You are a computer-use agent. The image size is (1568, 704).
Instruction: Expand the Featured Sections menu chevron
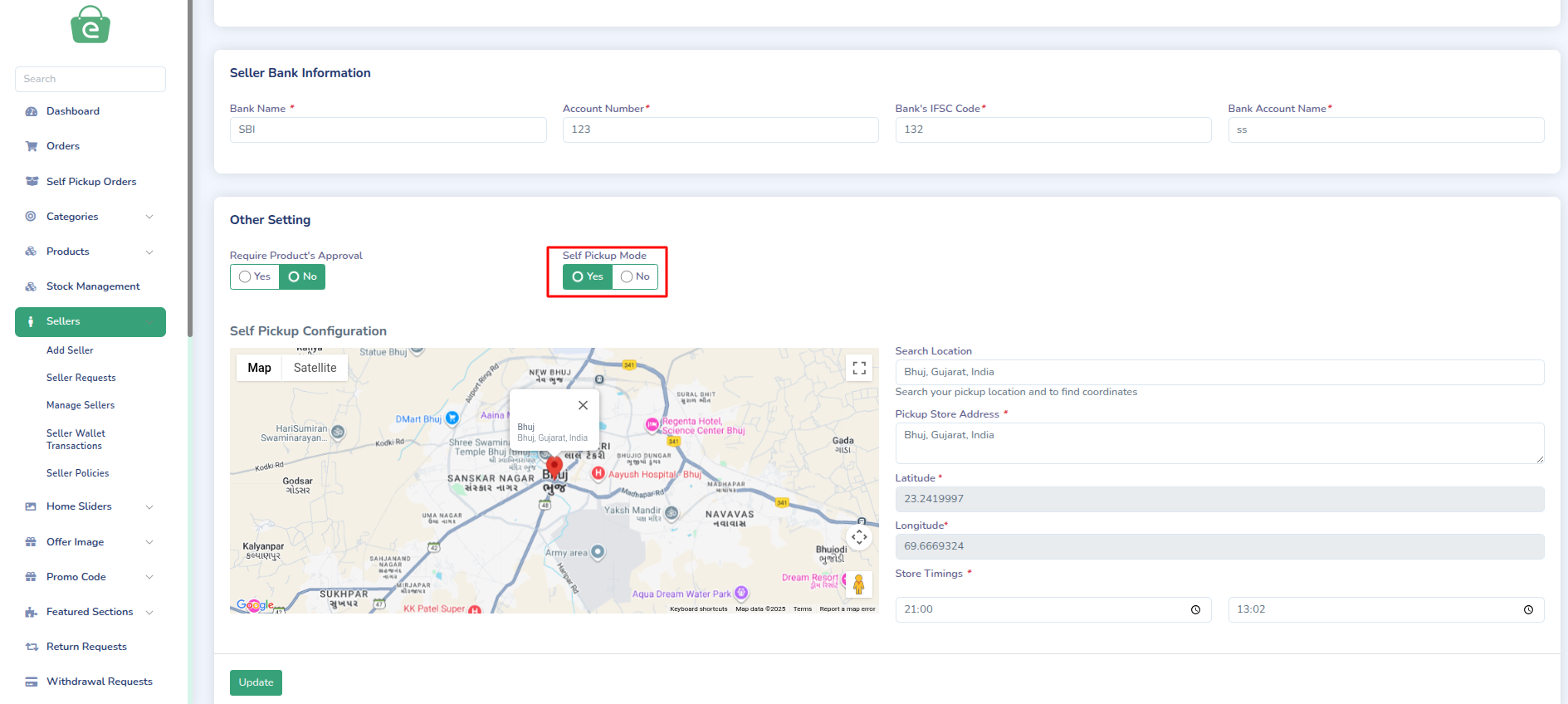pos(149,612)
